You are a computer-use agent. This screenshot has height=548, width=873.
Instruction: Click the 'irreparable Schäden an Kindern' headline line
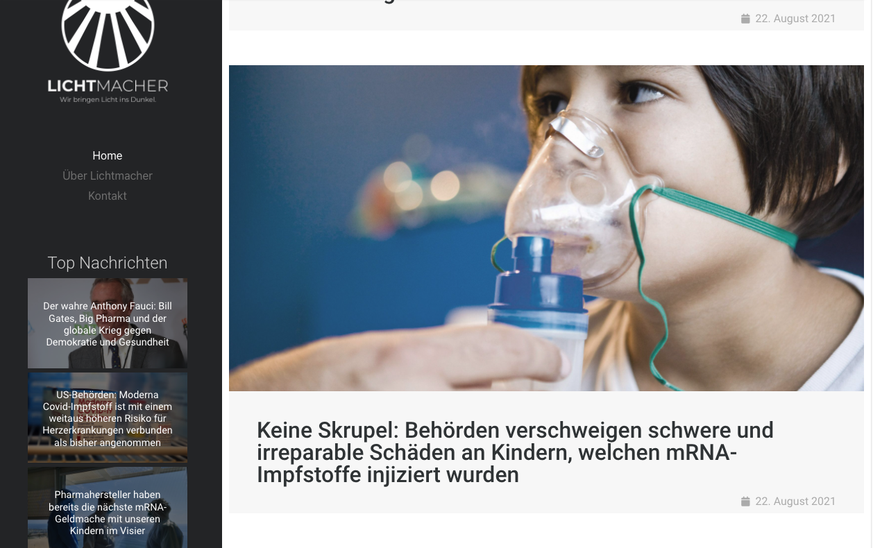coord(497,452)
